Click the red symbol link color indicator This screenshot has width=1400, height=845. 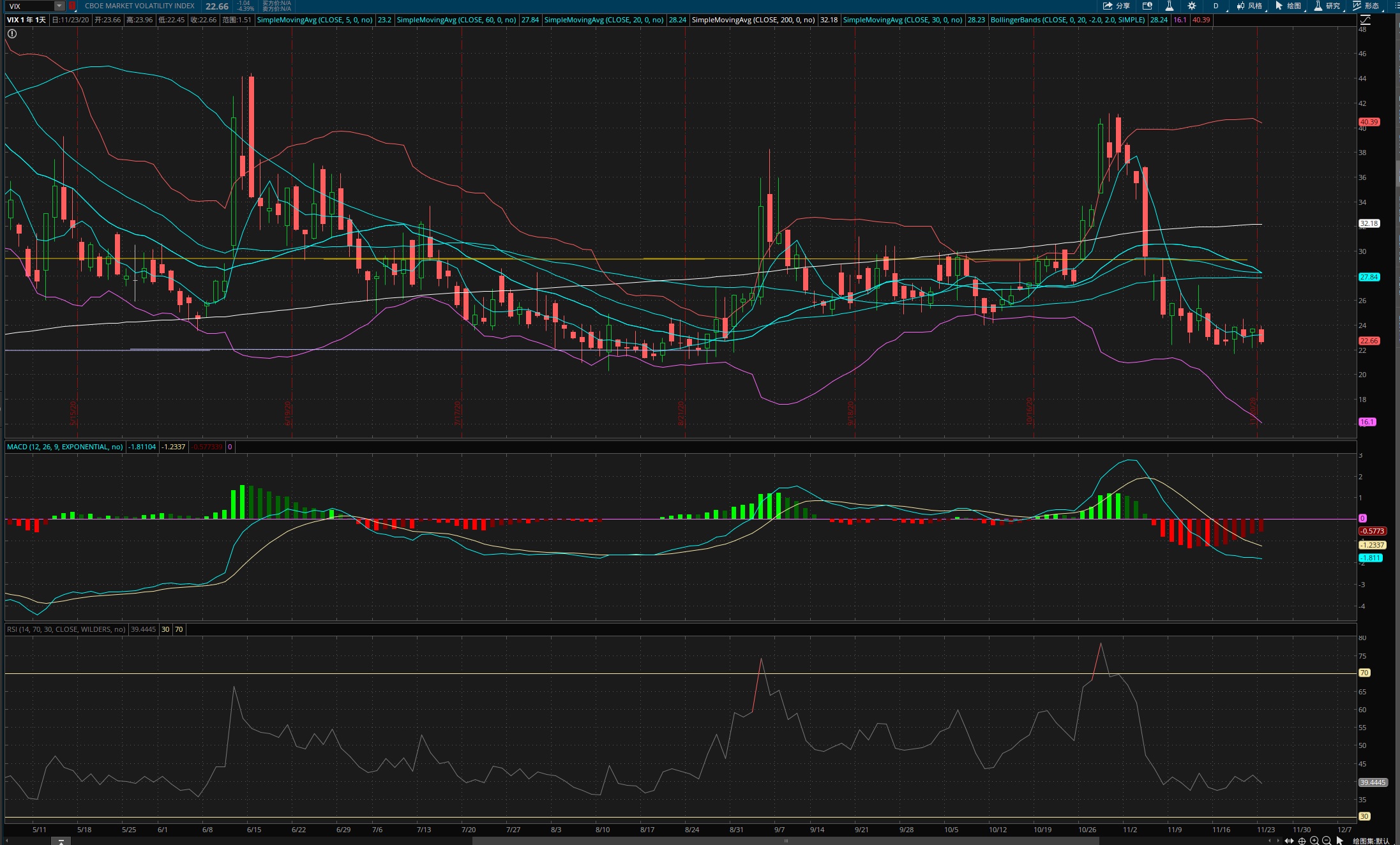point(72,6)
